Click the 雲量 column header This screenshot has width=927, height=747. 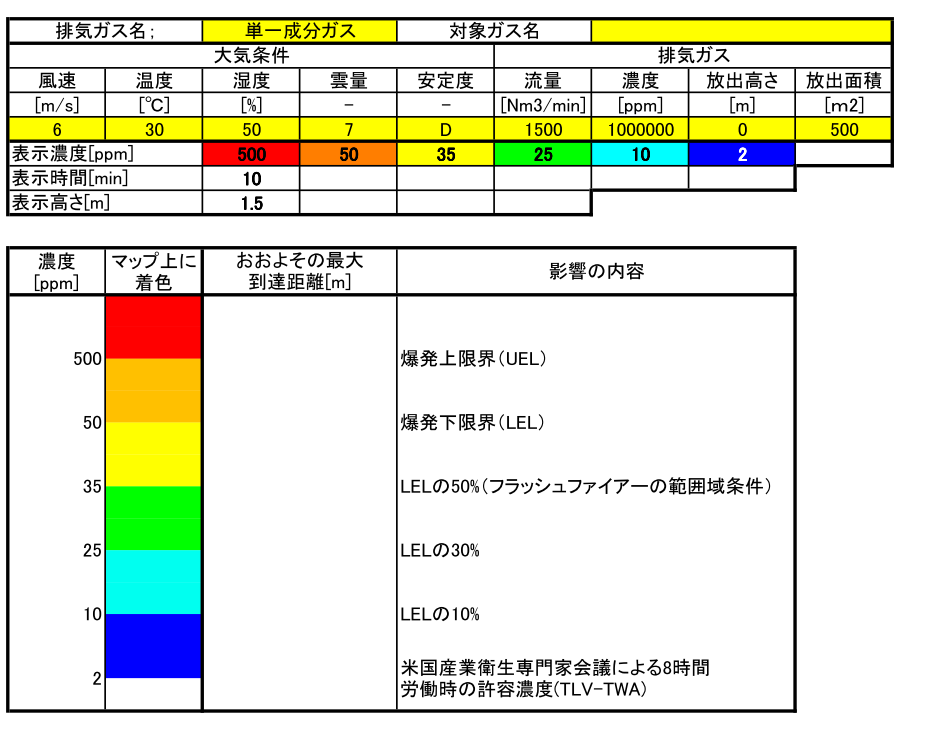click(348, 80)
